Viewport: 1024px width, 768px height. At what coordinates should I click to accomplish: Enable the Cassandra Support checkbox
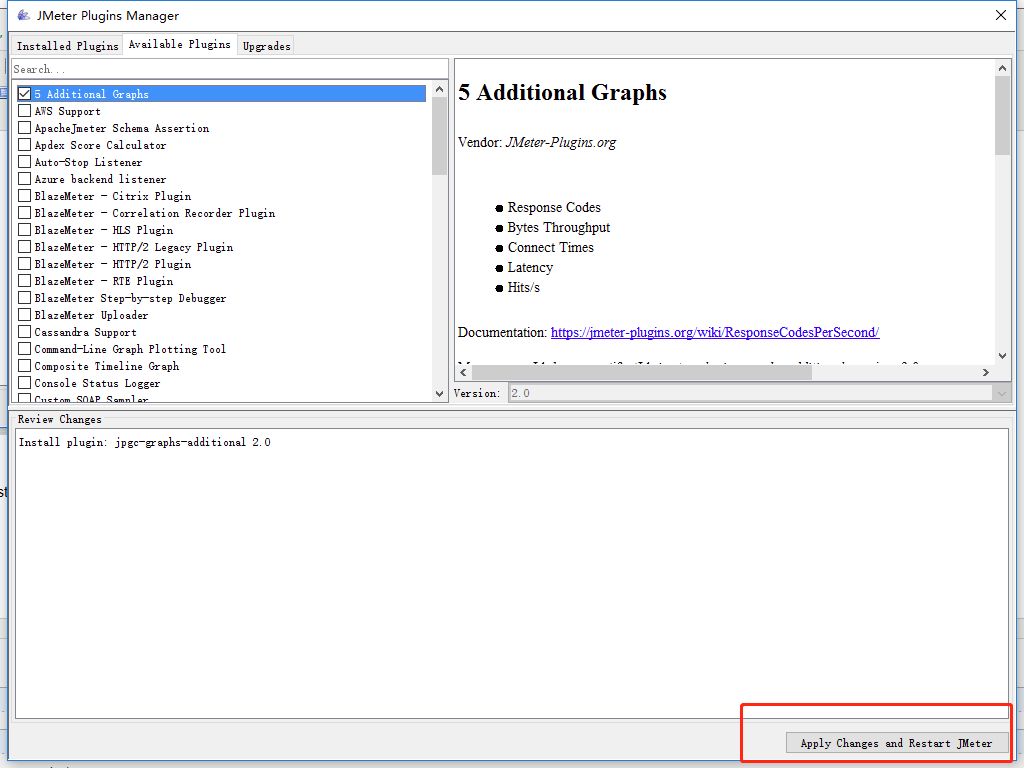pos(25,331)
